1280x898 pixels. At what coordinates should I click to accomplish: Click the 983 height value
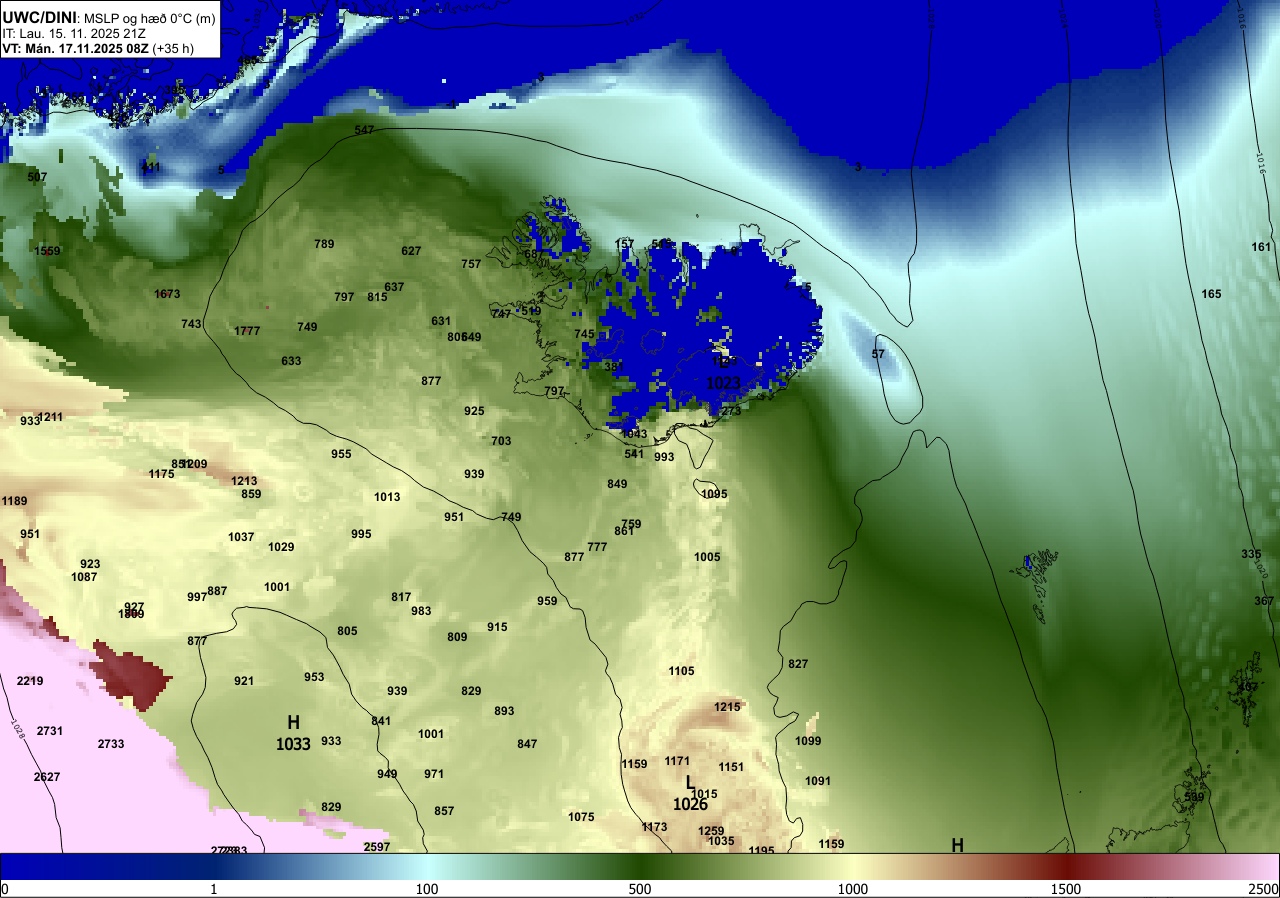point(421,611)
